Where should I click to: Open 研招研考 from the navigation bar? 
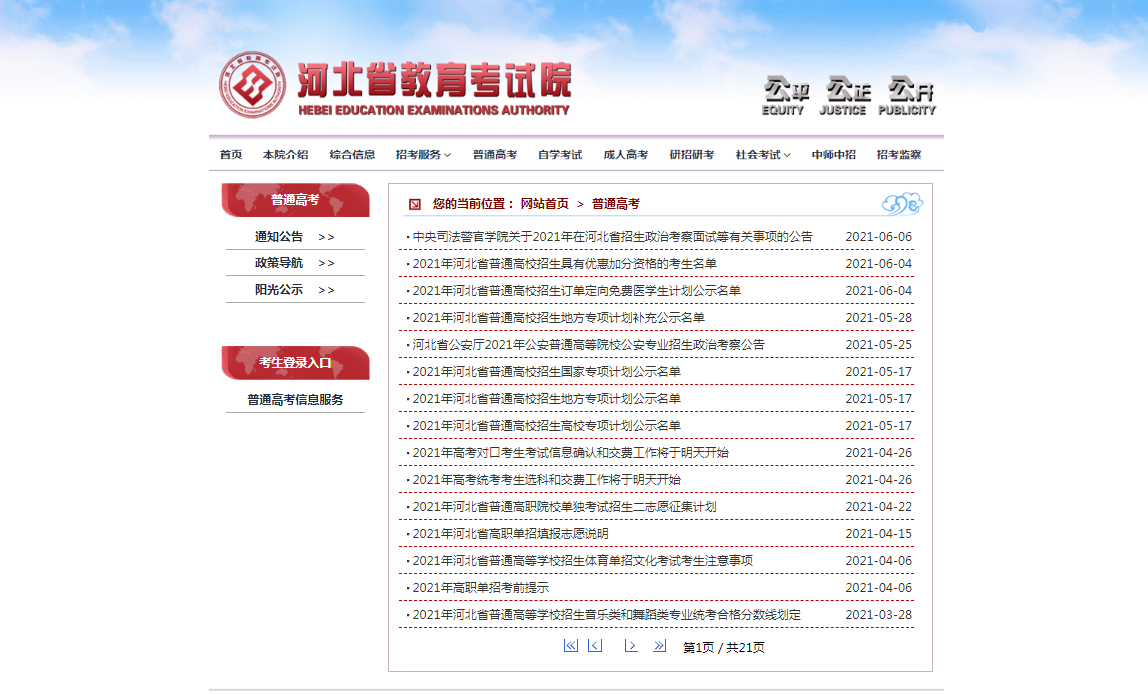692,155
